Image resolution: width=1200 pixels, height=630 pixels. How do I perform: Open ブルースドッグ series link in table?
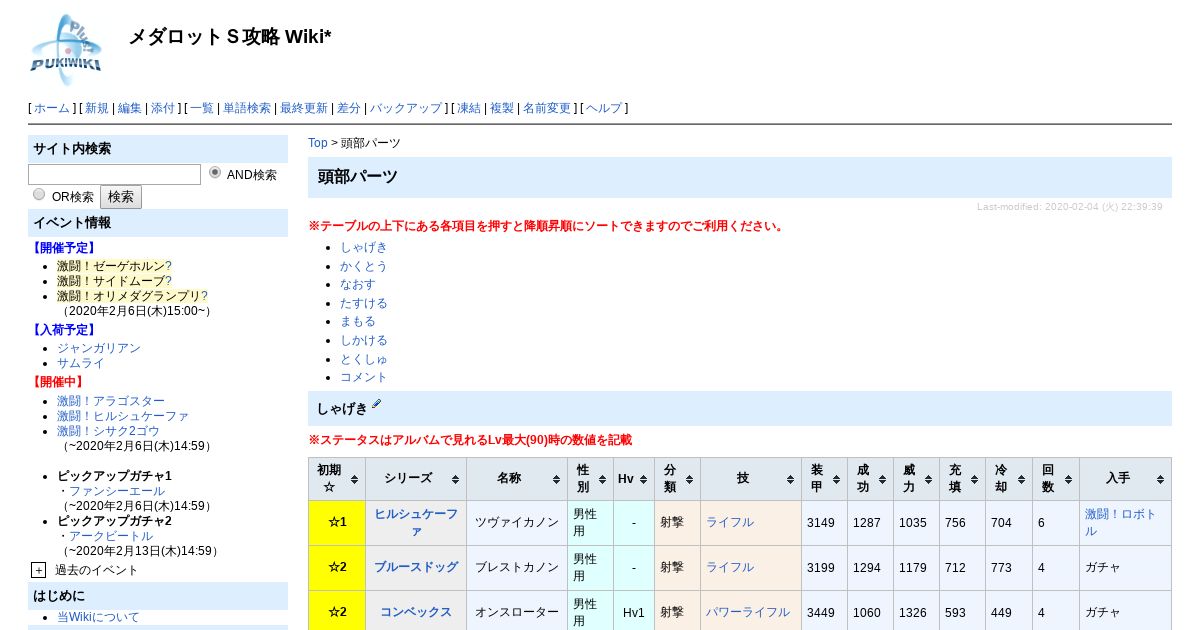pos(416,567)
